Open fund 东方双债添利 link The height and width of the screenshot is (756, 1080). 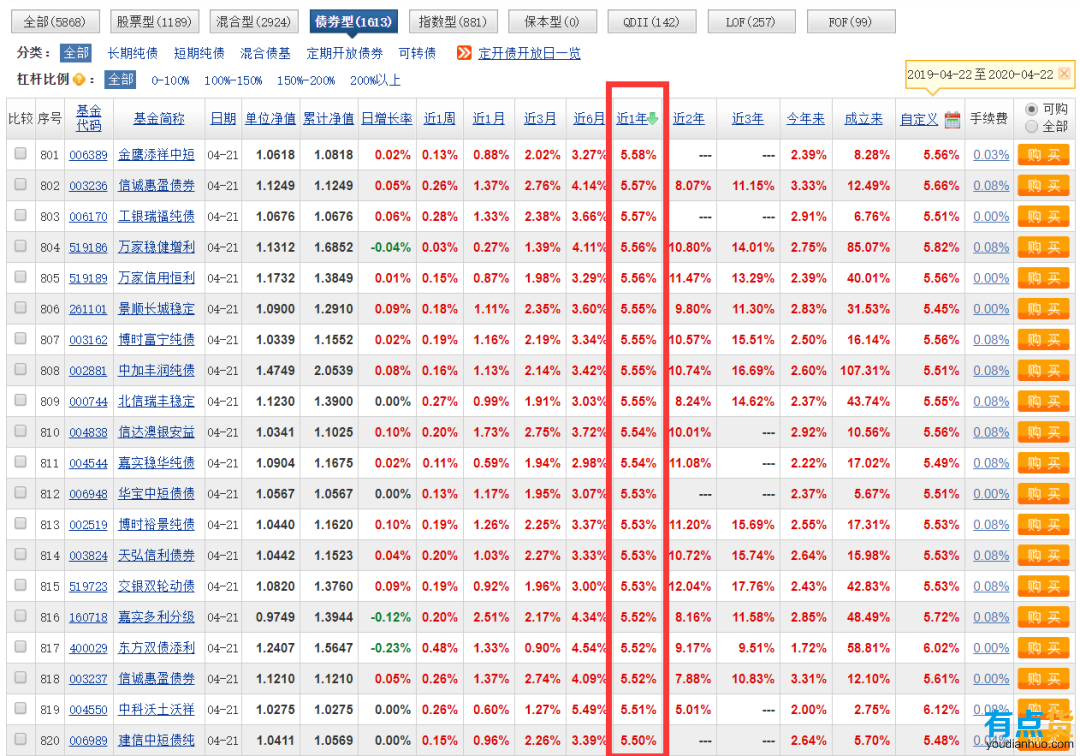click(x=156, y=648)
